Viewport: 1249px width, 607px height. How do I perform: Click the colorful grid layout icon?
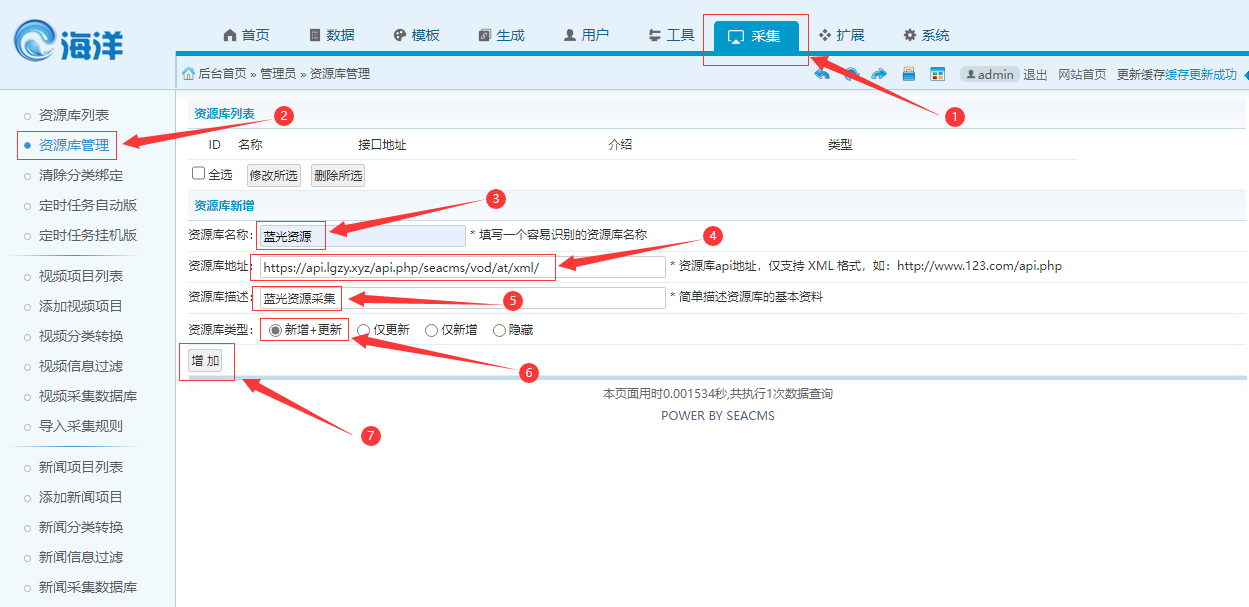pyautogui.click(x=937, y=74)
